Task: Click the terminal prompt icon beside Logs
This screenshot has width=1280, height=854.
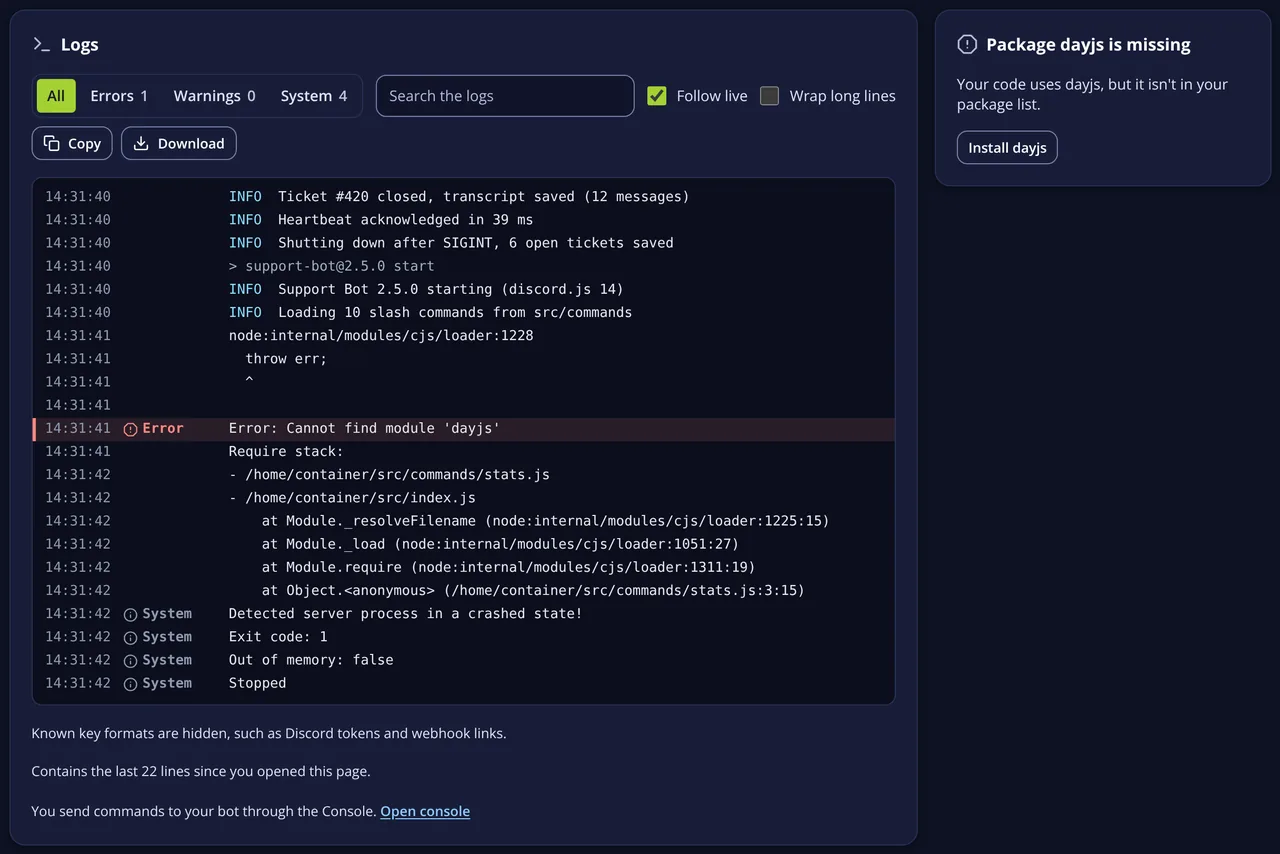Action: [41, 44]
